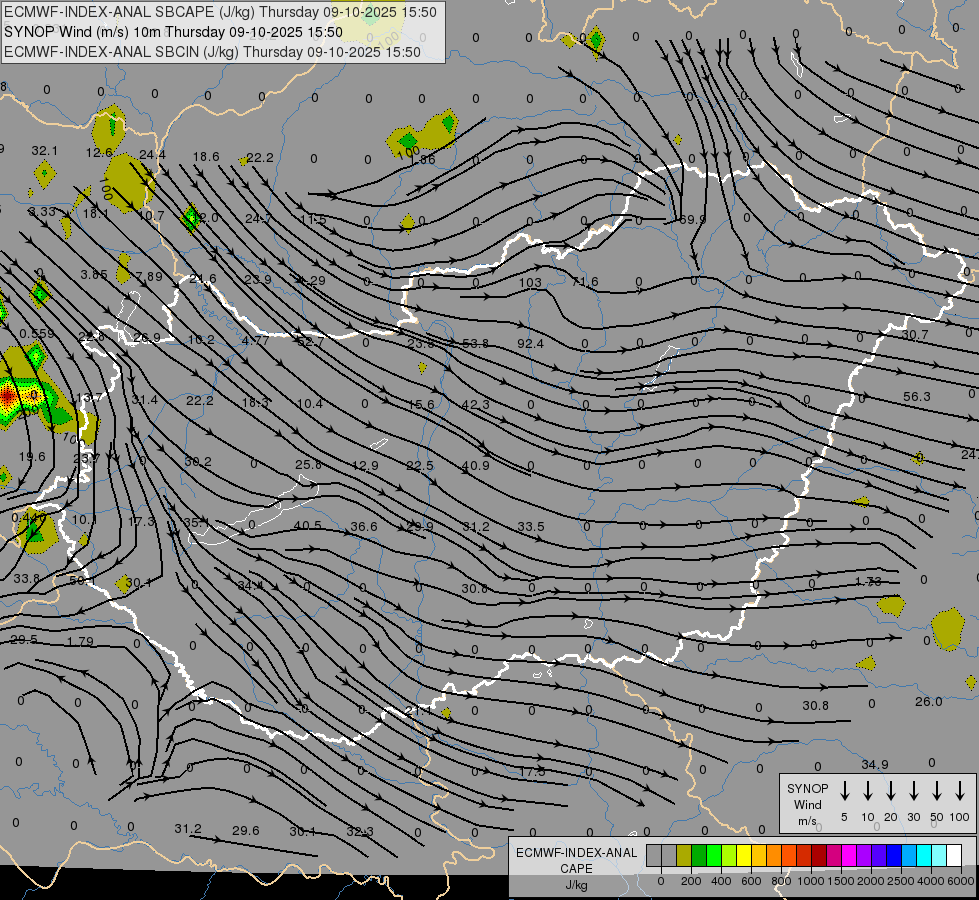Viewport: 979px width, 900px height.
Task: Click the map value 50.1
Action: 82,580
